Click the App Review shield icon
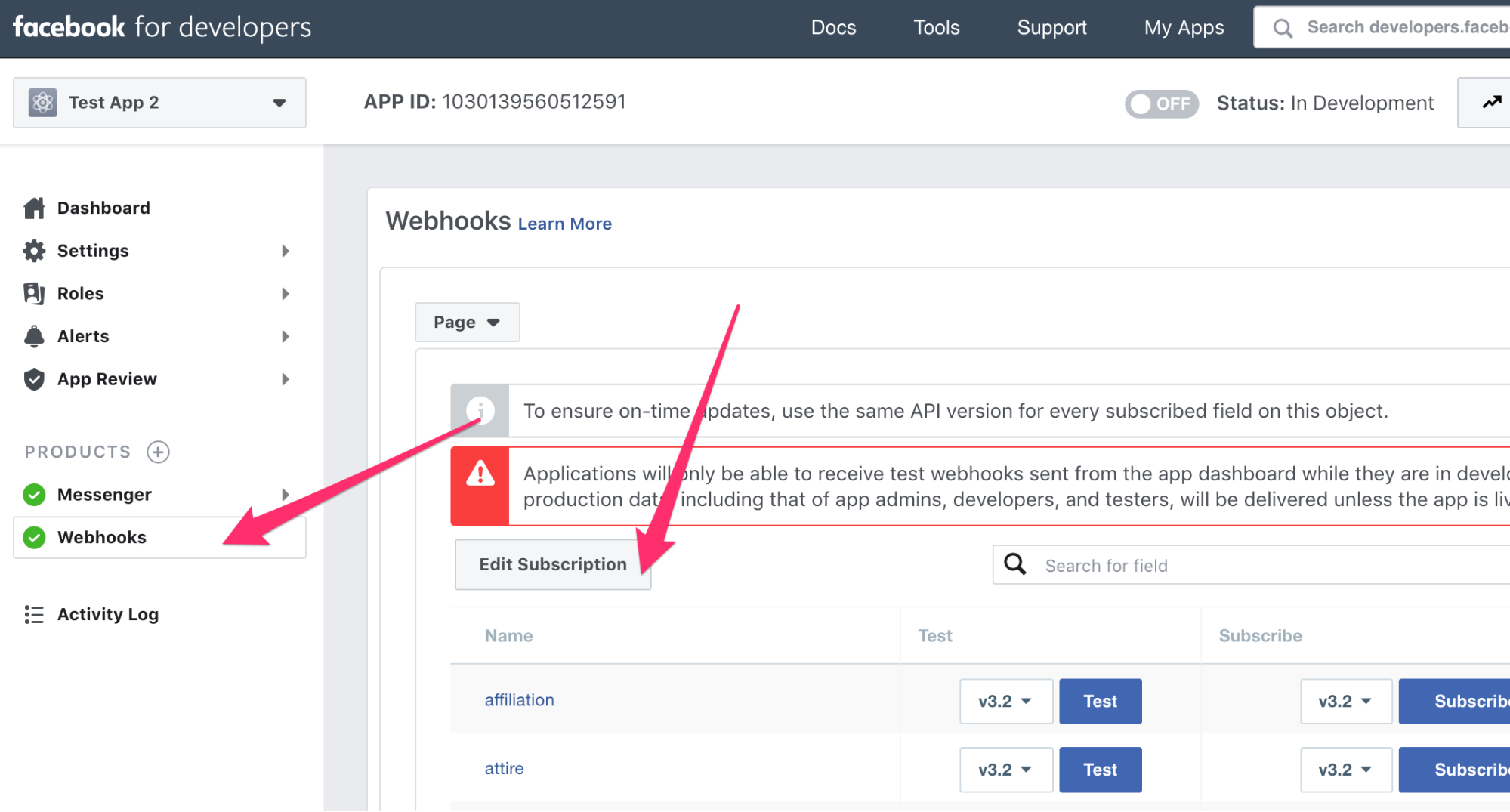This screenshot has width=1510, height=812. [x=34, y=379]
